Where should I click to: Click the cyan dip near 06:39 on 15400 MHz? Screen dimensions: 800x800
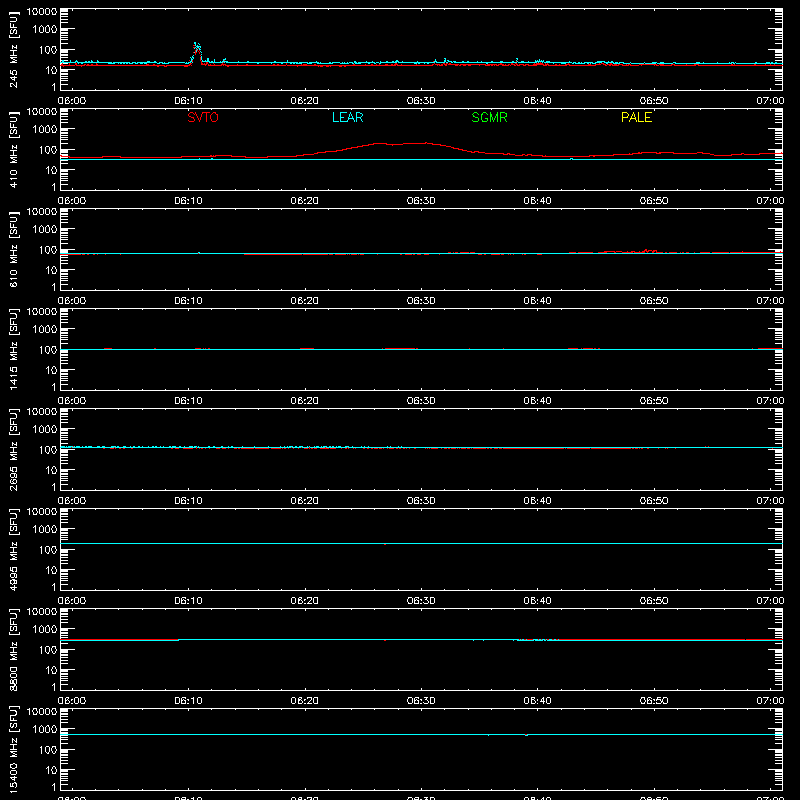point(527,735)
